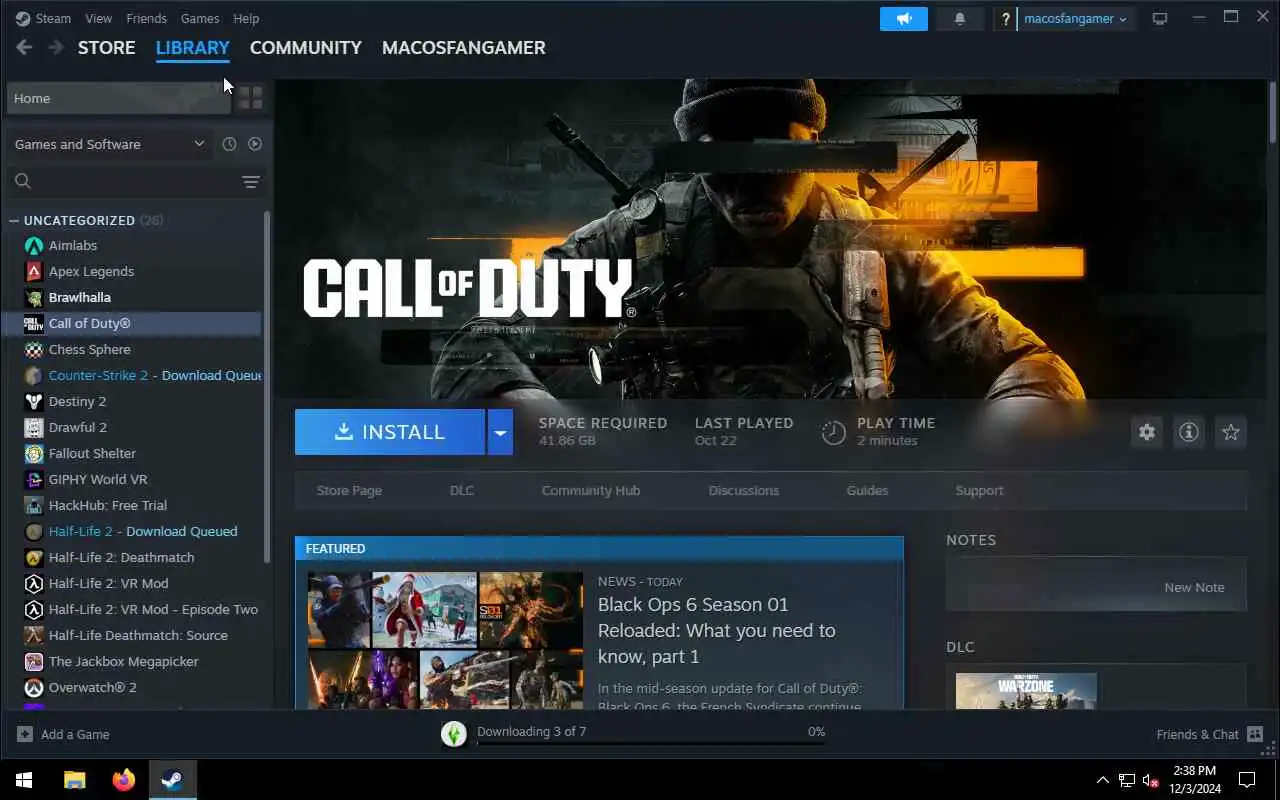Open Friends & Chat icon
Image resolution: width=1280 pixels, height=800 pixels.
tap(1256, 734)
